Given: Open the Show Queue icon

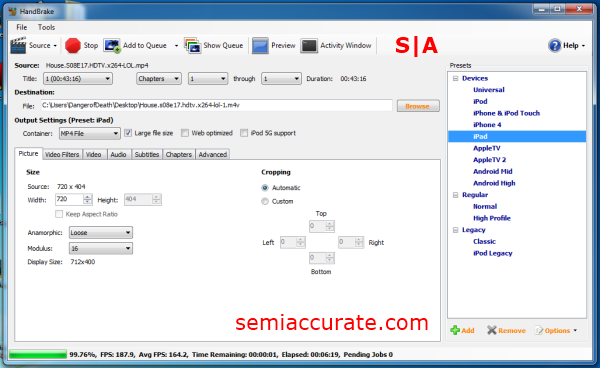Looking at the screenshot, I should click(192, 45).
